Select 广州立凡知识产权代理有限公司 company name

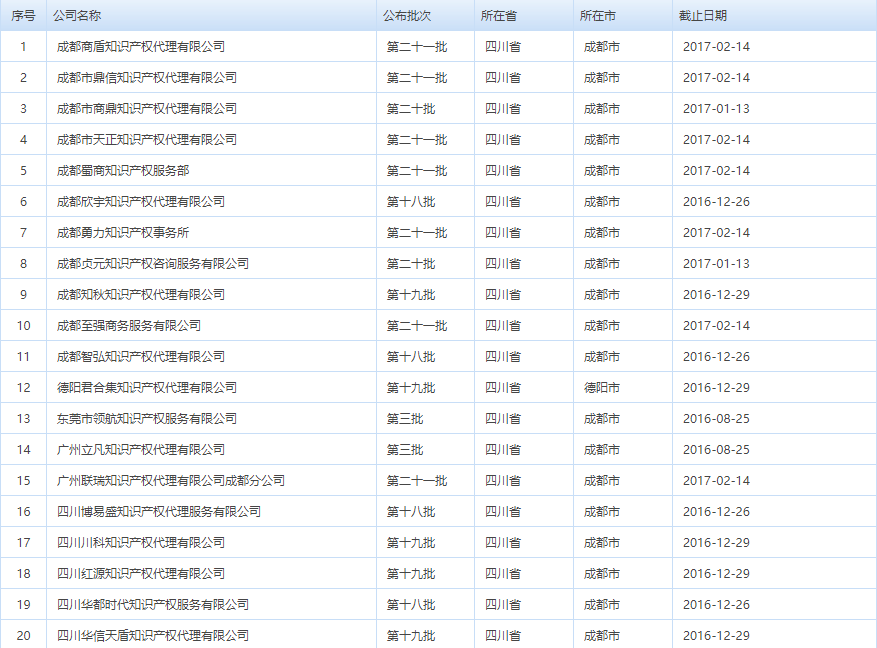click(x=140, y=450)
